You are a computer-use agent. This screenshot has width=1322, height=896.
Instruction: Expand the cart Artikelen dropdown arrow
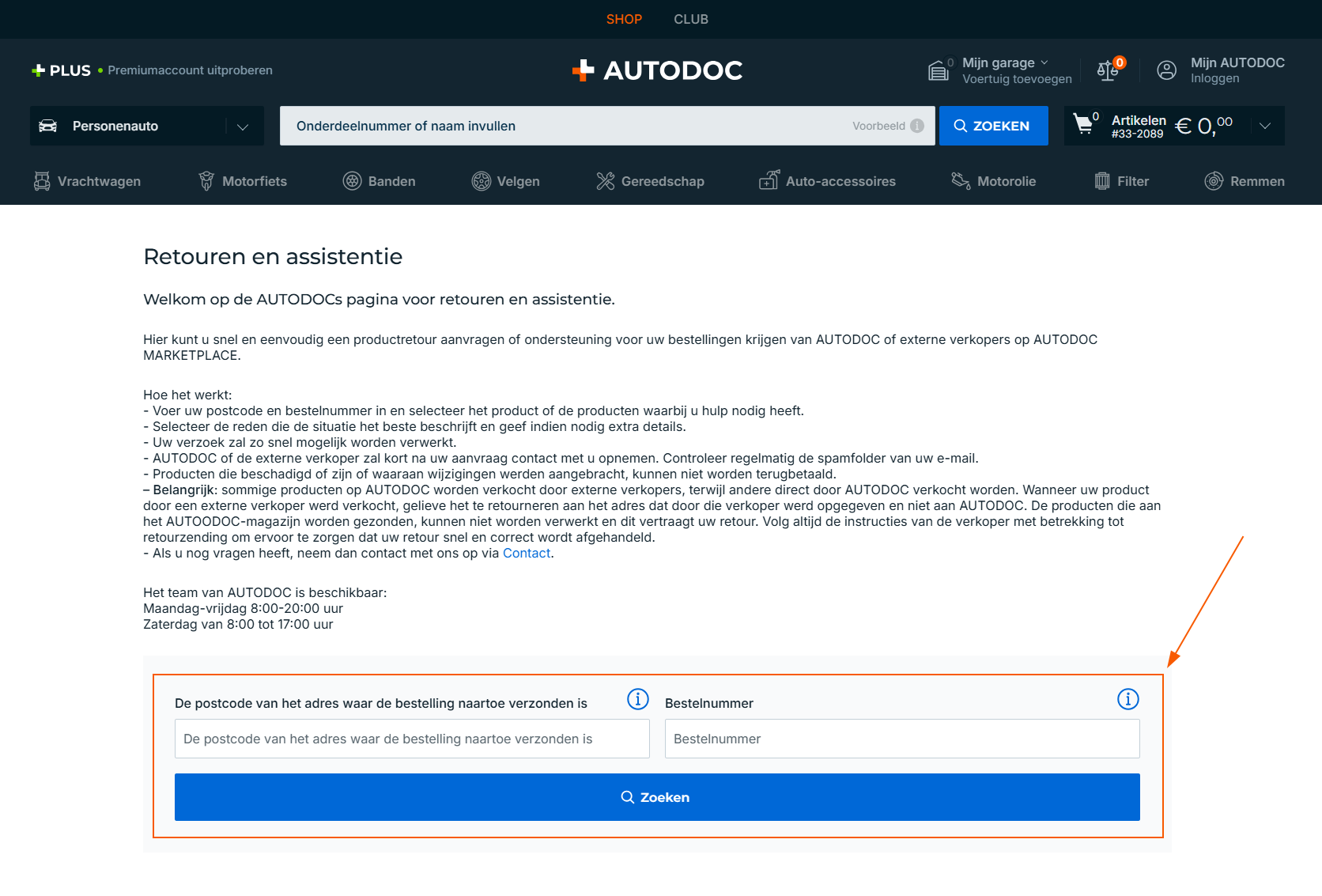(1265, 126)
